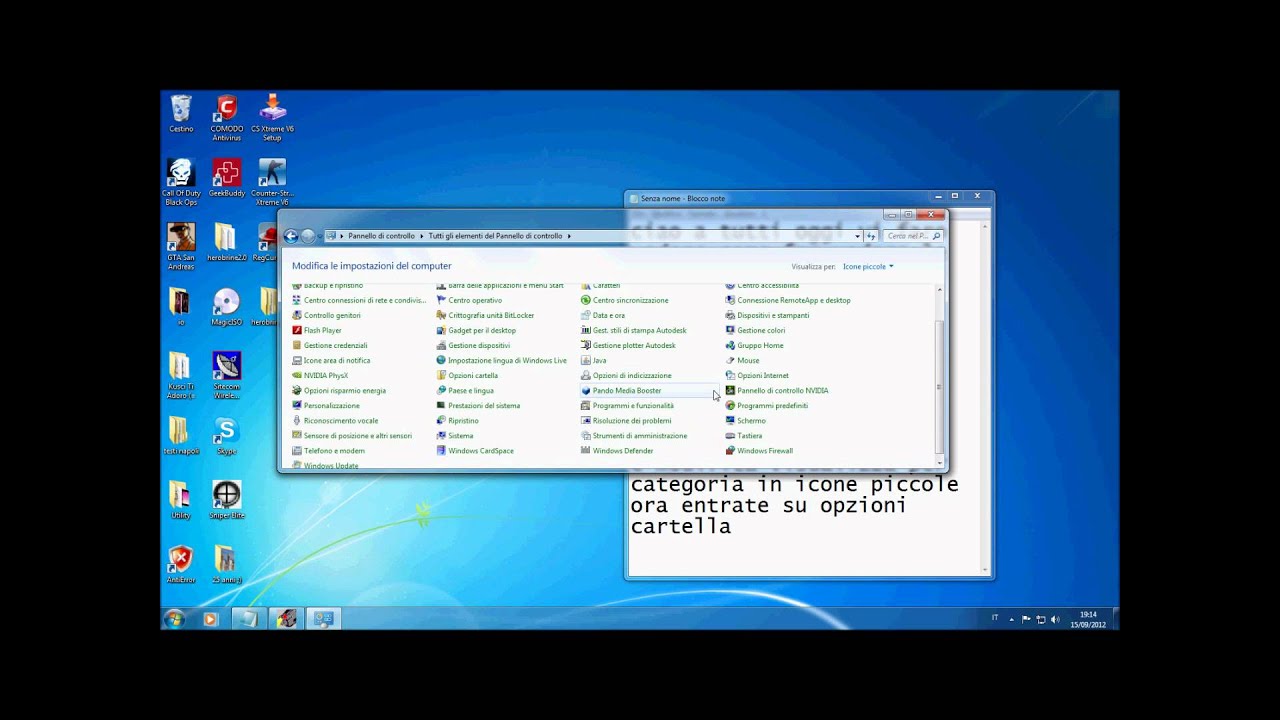Image resolution: width=1280 pixels, height=720 pixels.
Task: Expand arrow after Tutti gli elementi breadcrumb
Action: pos(569,236)
